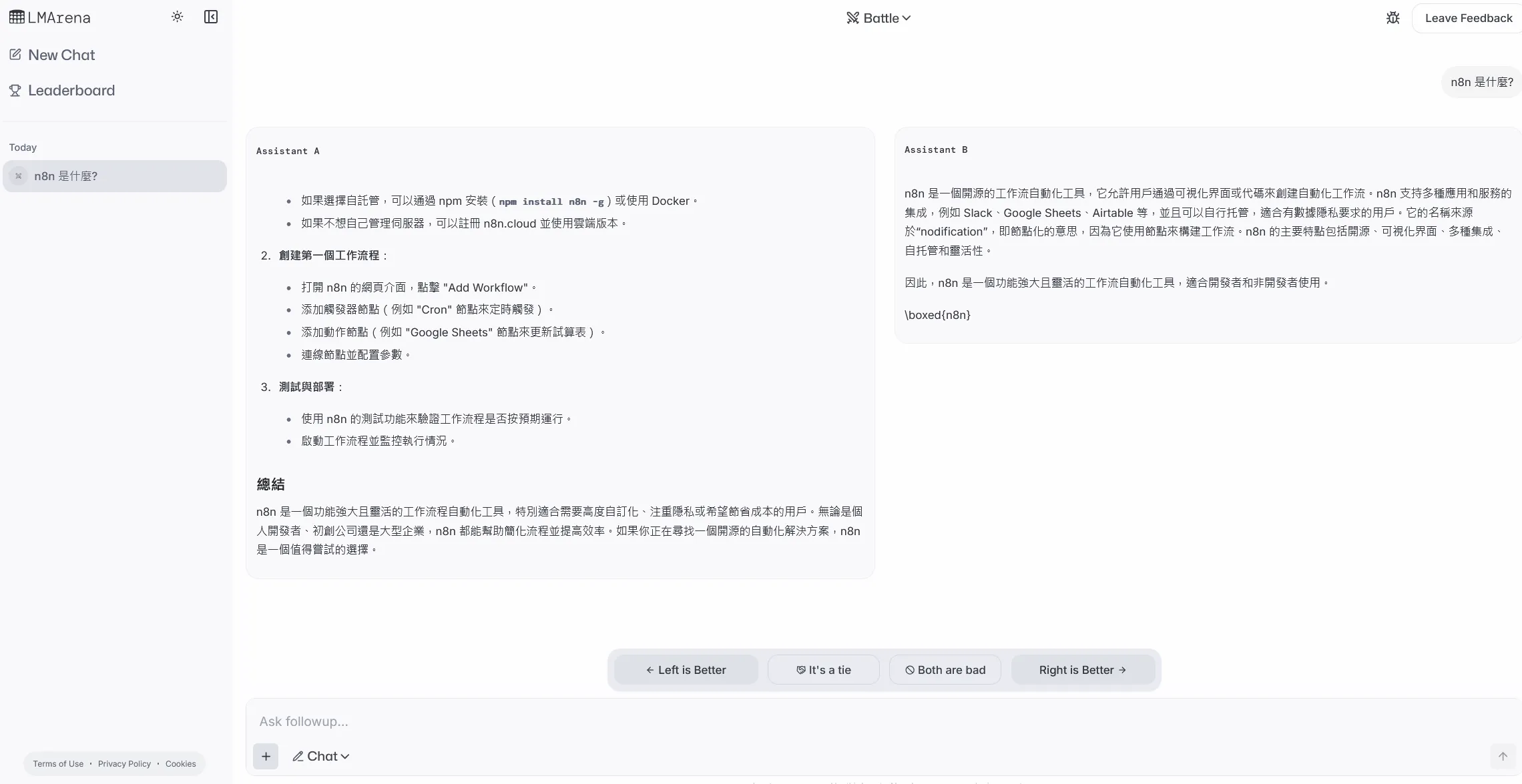1522x784 pixels.
Task: Open Privacy Policy link
Action: point(124,764)
